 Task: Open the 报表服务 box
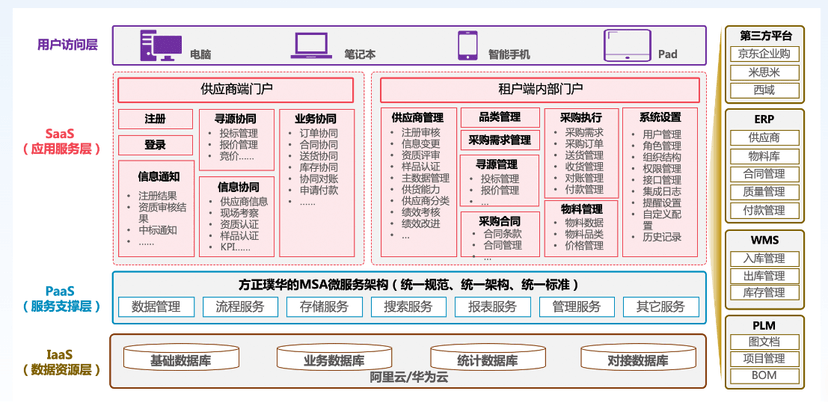click(492, 306)
